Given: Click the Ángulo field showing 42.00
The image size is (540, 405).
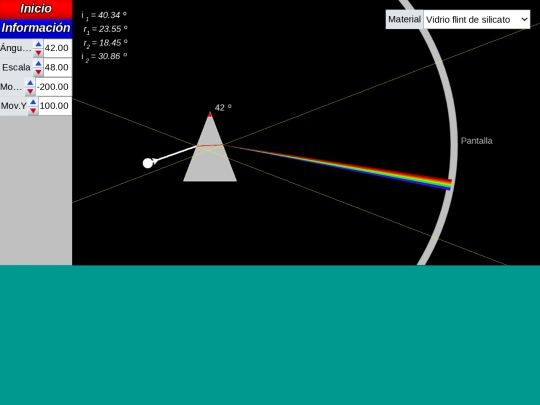Looking at the screenshot, I should [x=57, y=48].
